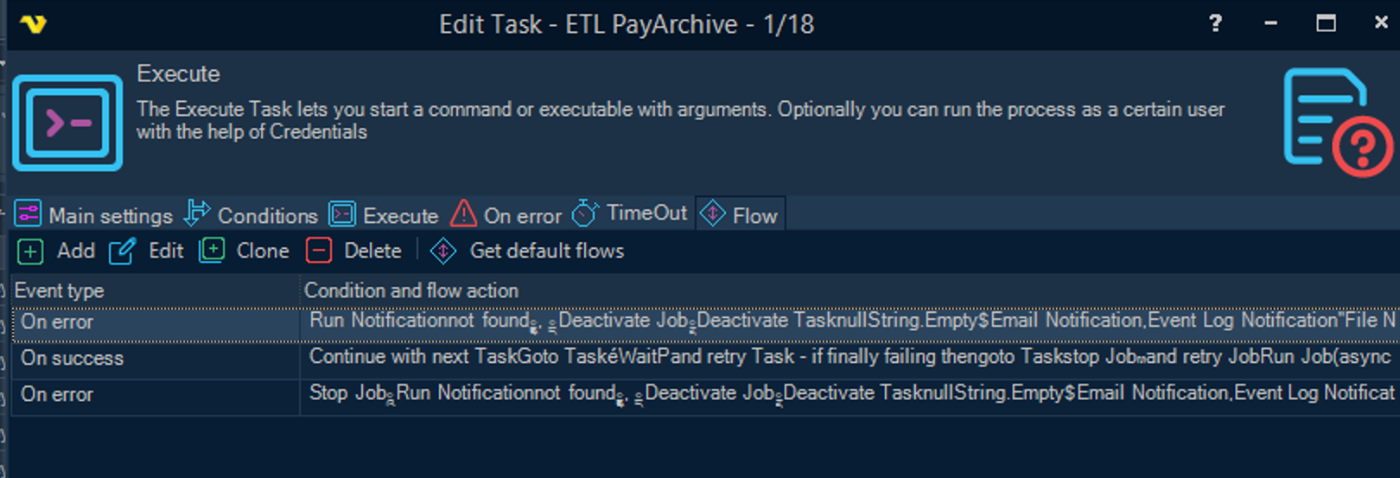Click the yellow app logo icon
This screenshot has height=478, width=1400.
(31, 24)
